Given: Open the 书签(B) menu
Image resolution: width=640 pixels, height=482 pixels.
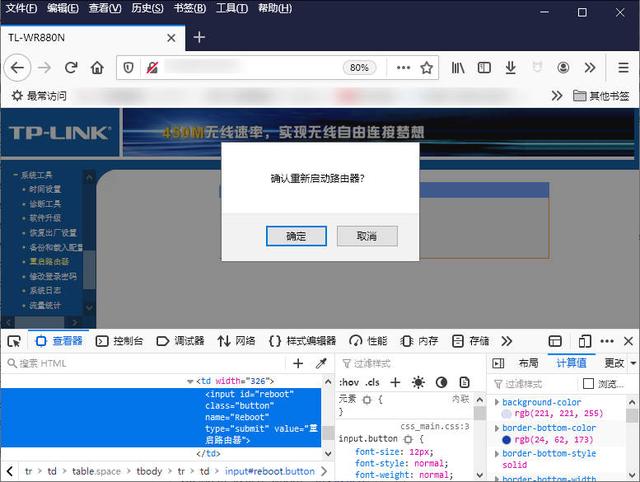Looking at the screenshot, I should tap(190, 8).
